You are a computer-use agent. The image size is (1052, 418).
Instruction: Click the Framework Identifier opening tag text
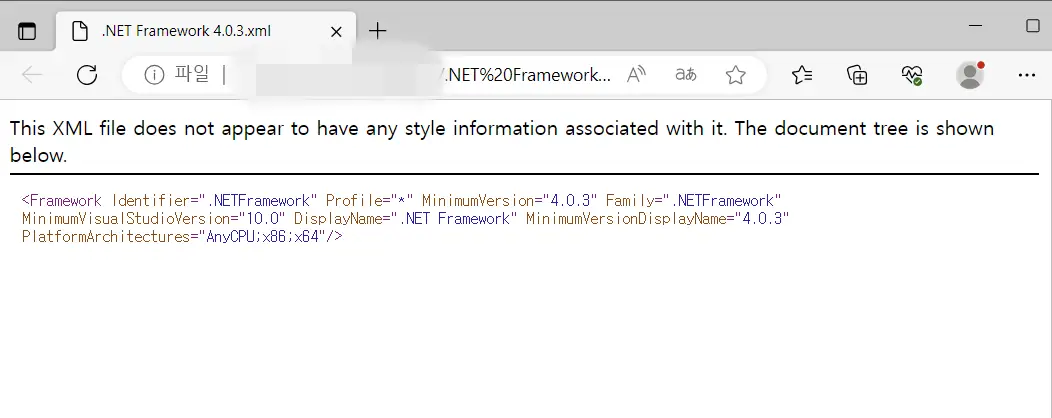pyautogui.click(x=170, y=201)
